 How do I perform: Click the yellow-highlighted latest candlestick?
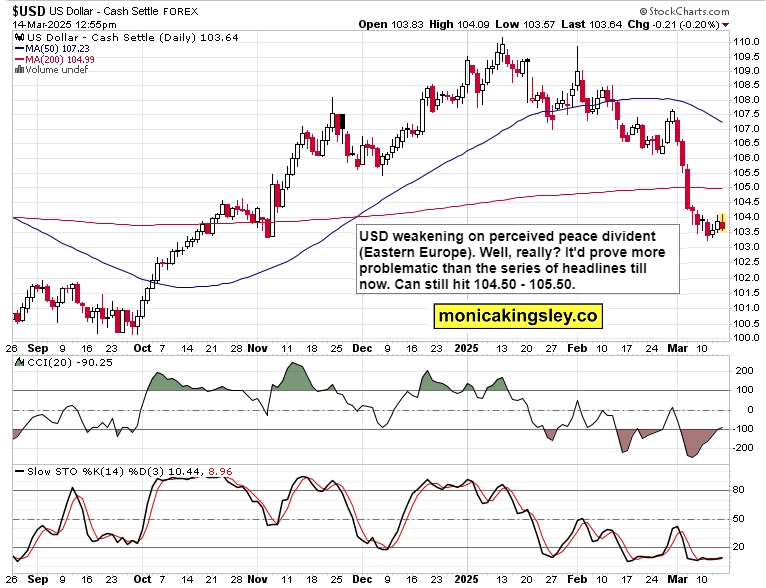tap(723, 222)
